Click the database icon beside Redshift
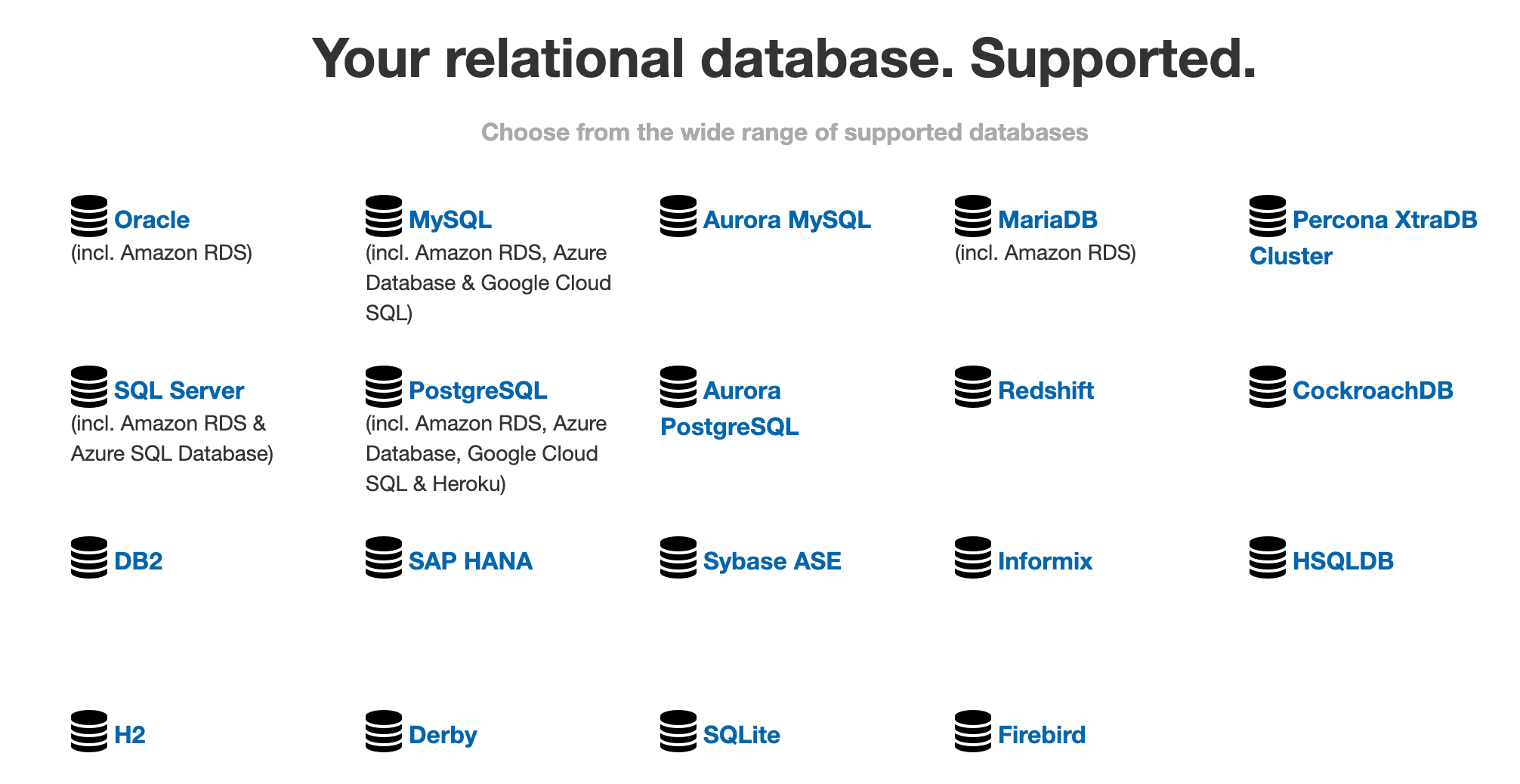Image resolution: width=1520 pixels, height=784 pixels. pyautogui.click(x=973, y=387)
